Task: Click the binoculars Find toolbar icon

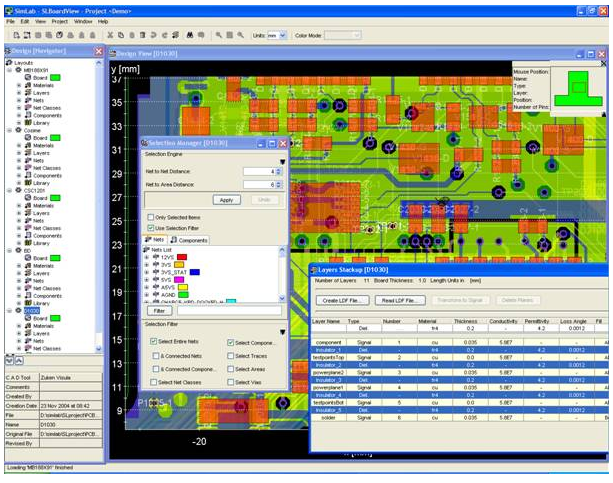Action: point(190,35)
